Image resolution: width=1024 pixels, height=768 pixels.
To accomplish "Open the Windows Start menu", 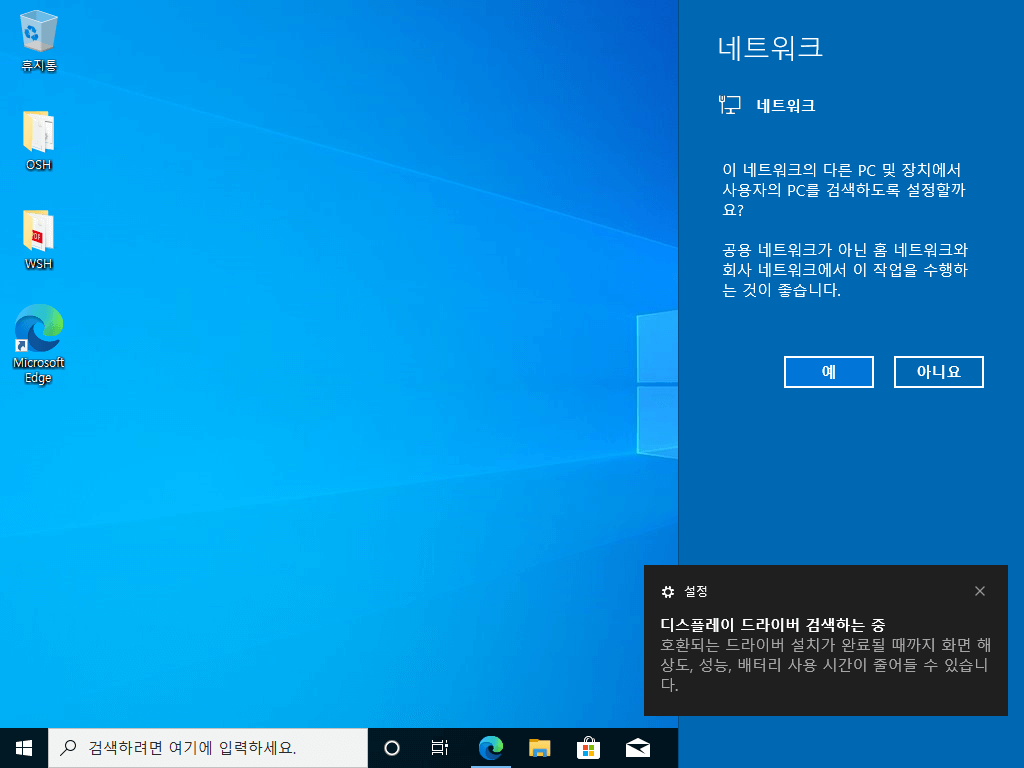I will click(x=24, y=748).
